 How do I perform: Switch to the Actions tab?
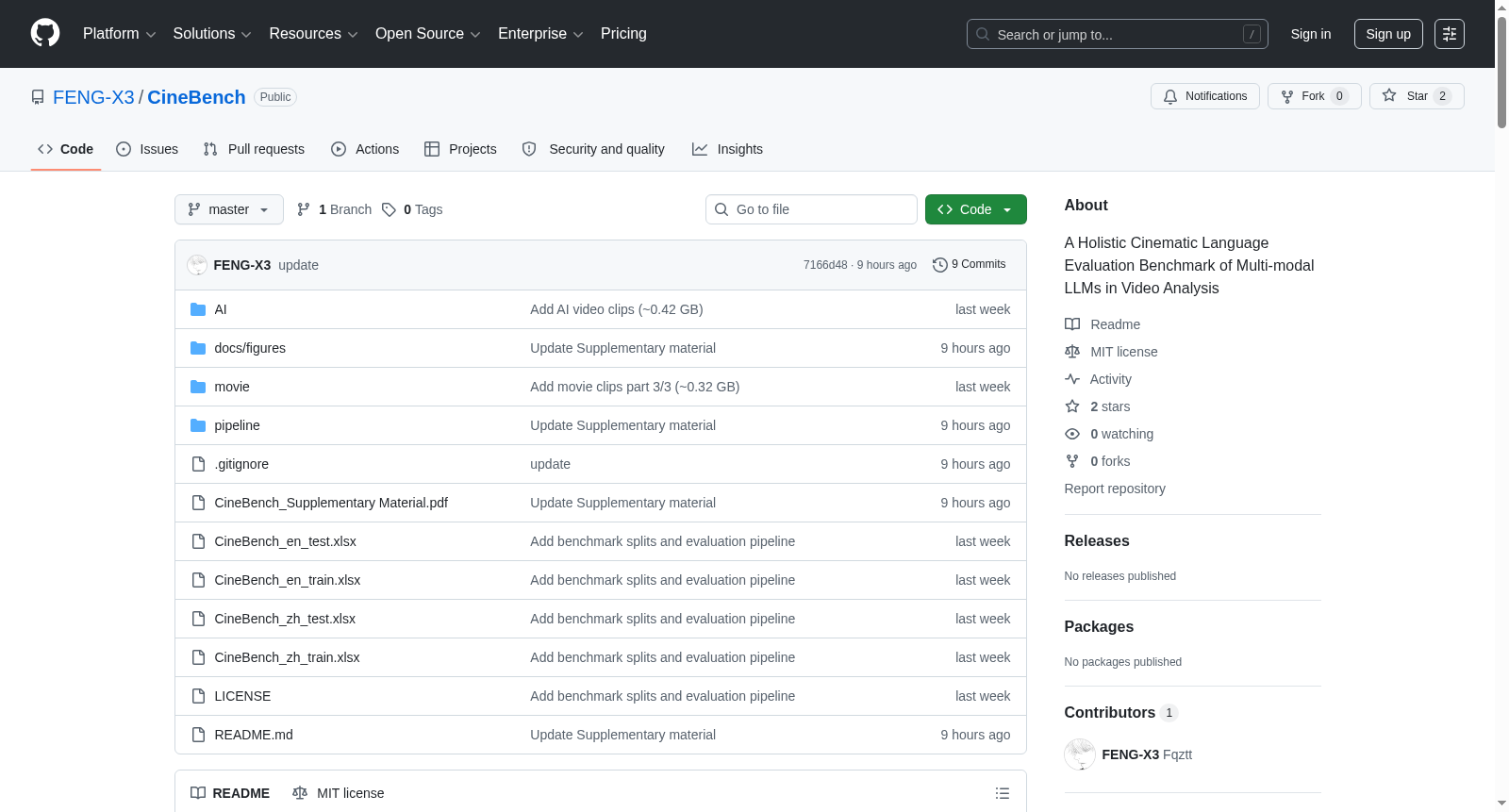pyautogui.click(x=365, y=149)
